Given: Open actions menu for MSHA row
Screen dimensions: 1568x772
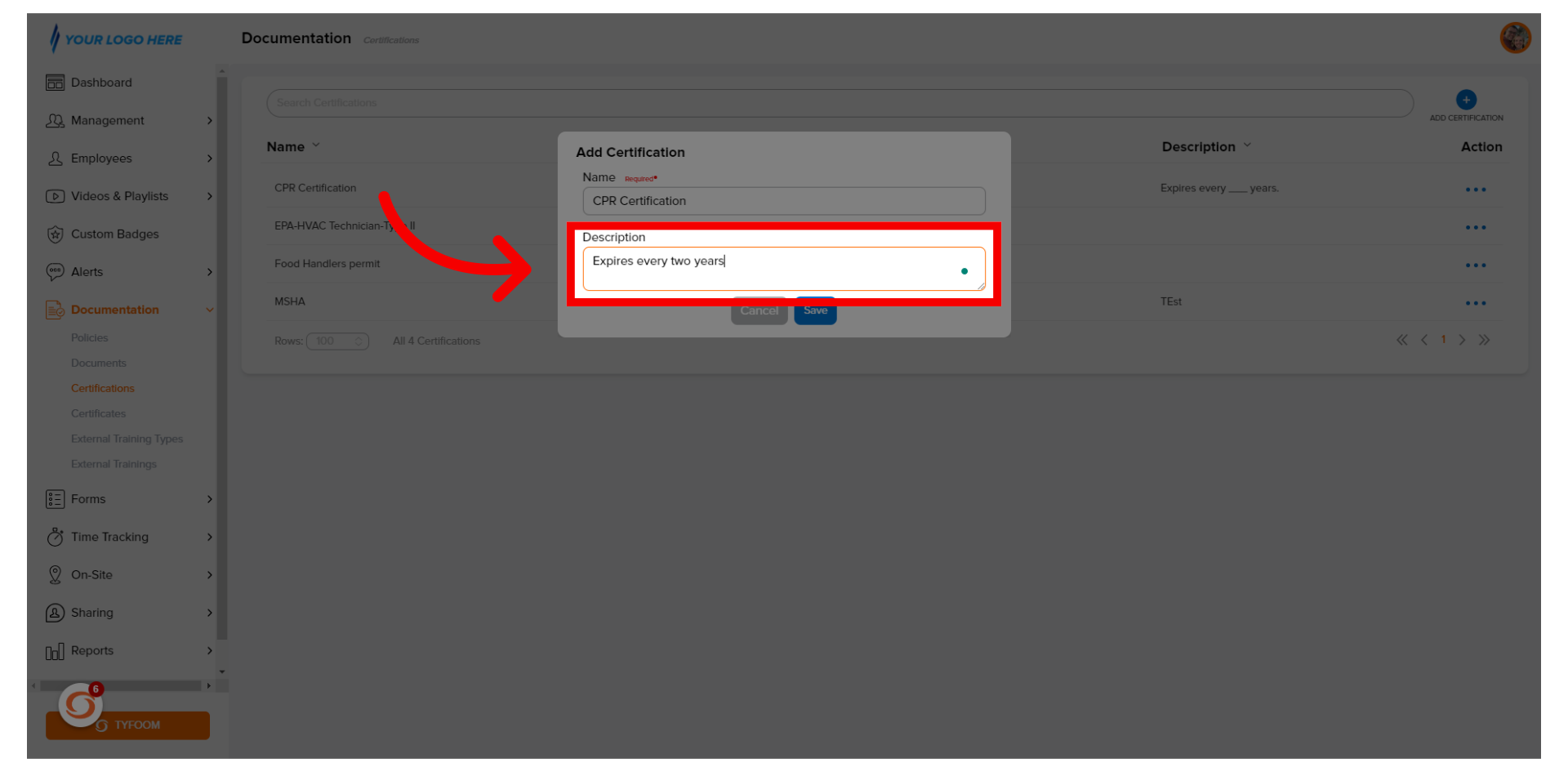Looking at the screenshot, I should (x=1476, y=303).
